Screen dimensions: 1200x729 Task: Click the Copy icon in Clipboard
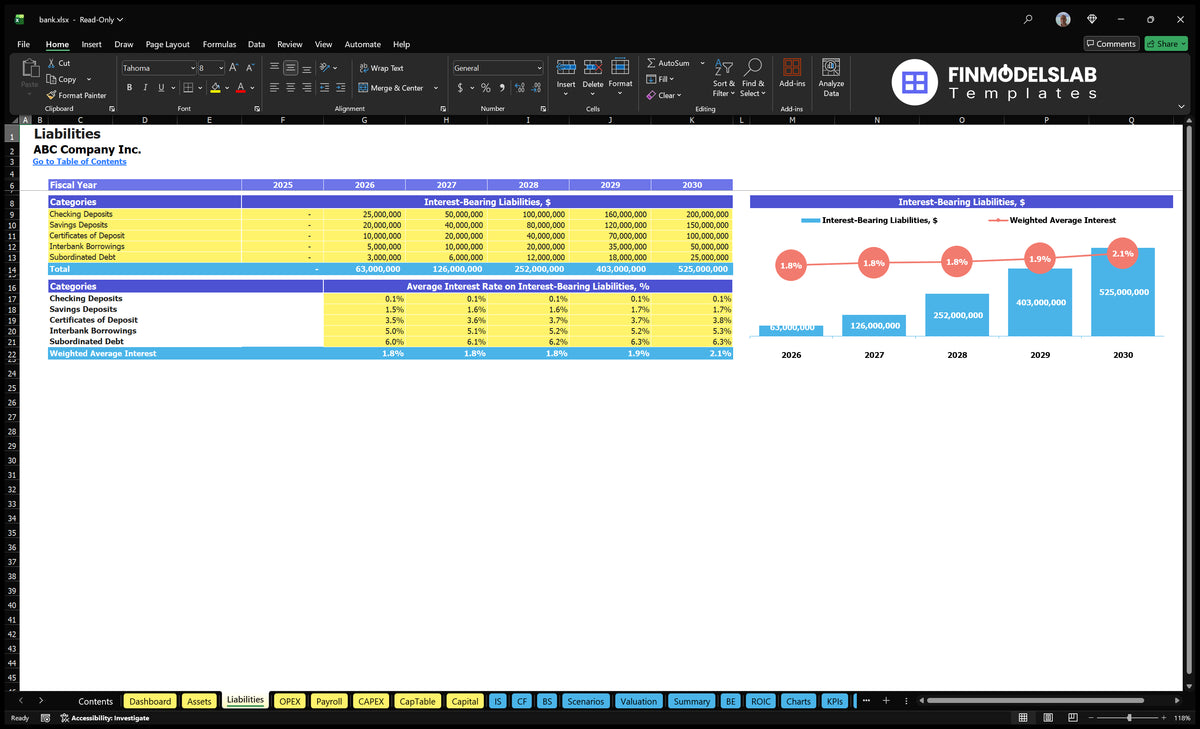[52, 79]
